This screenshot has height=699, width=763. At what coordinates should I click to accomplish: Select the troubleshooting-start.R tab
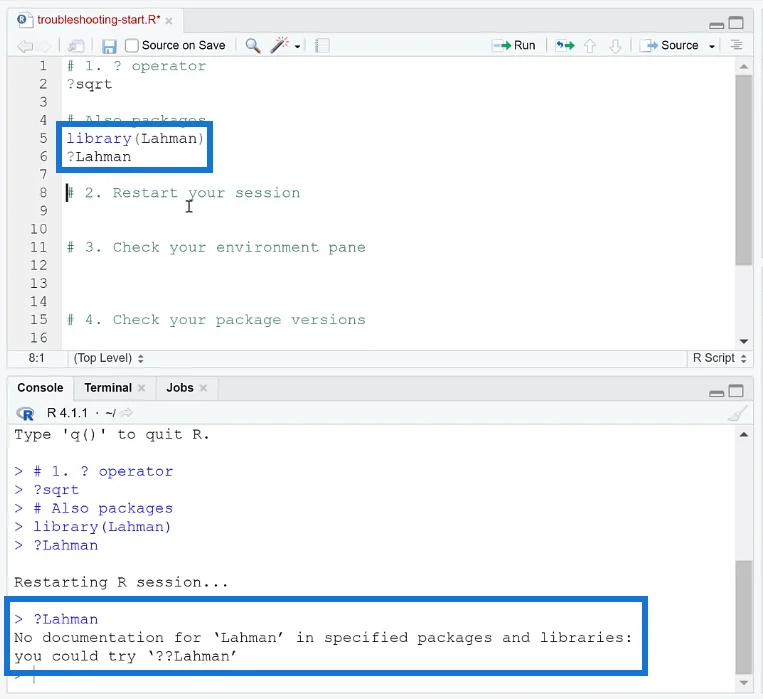pyautogui.click(x=98, y=20)
